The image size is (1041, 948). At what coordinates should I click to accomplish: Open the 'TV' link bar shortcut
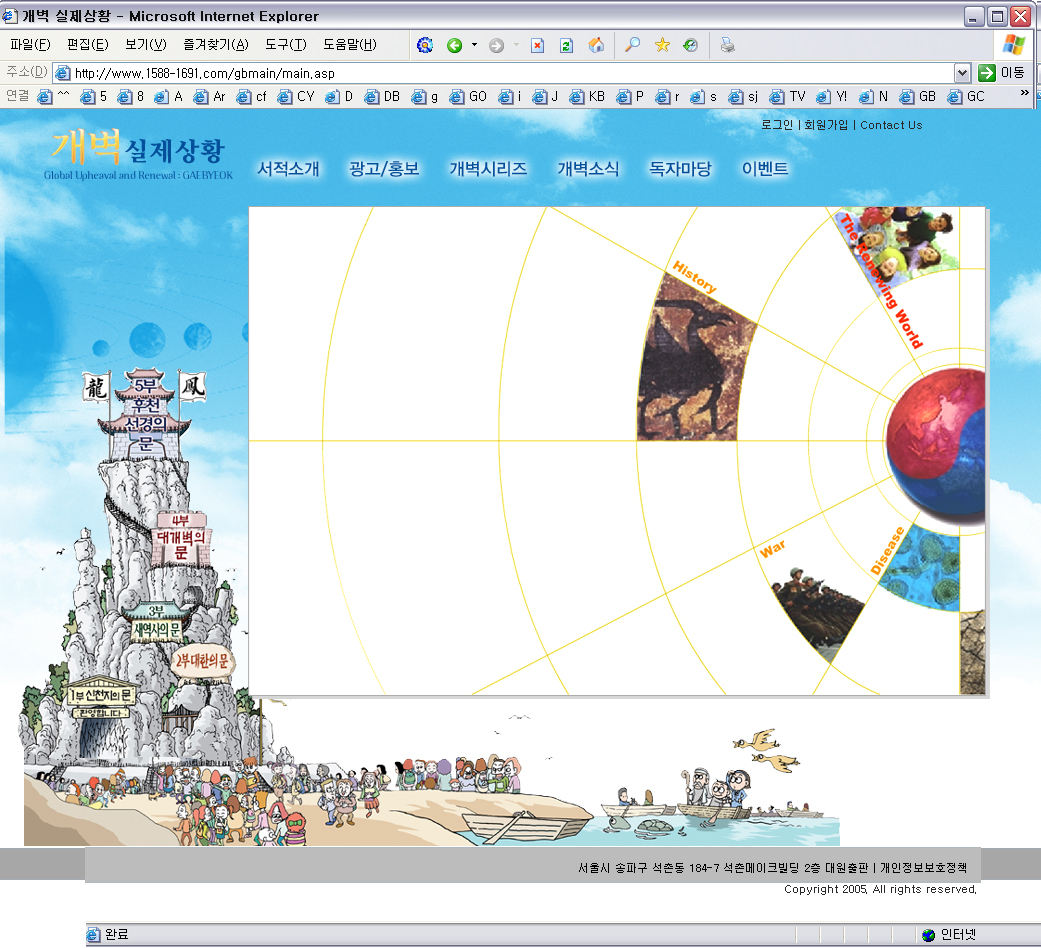point(787,97)
